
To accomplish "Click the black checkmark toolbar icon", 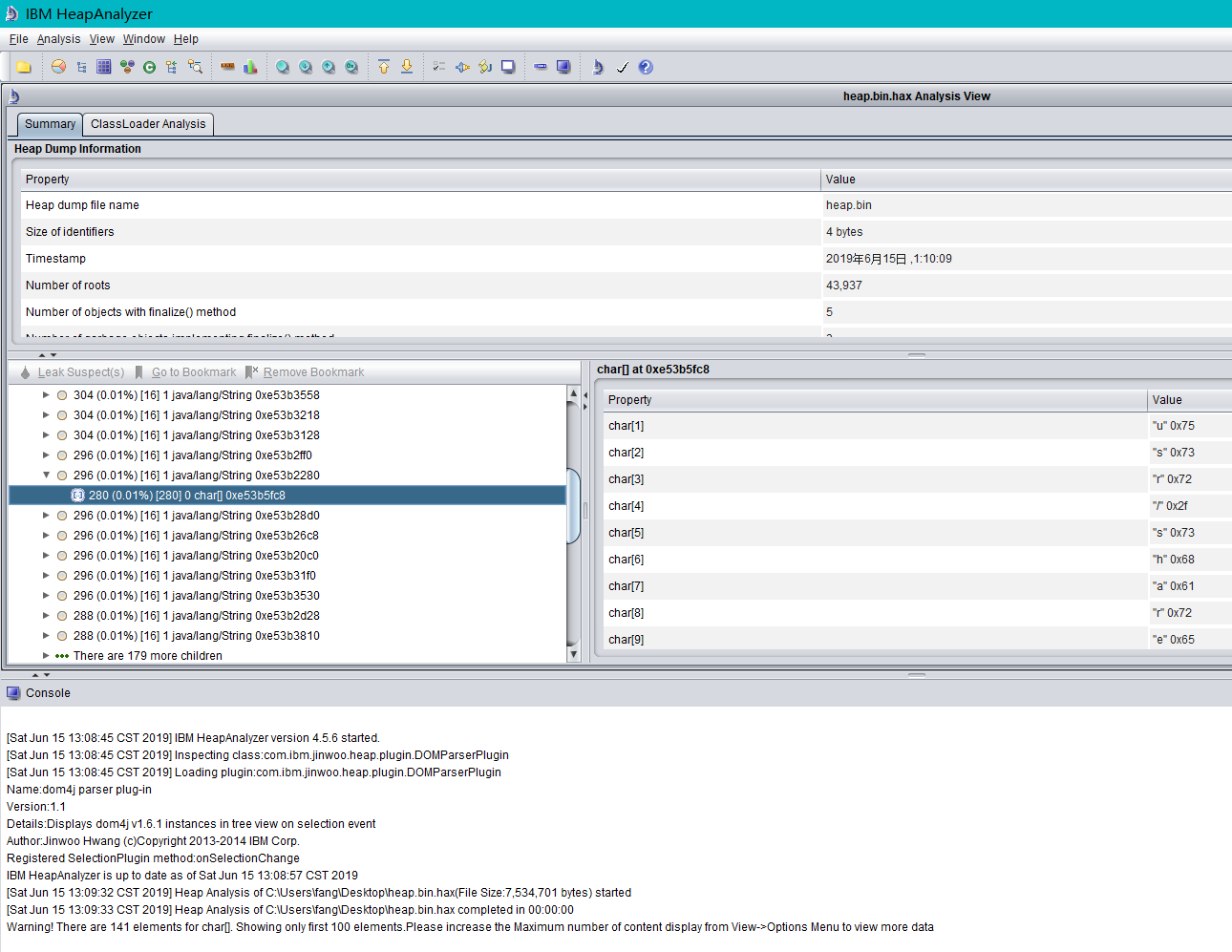I will (623, 67).
